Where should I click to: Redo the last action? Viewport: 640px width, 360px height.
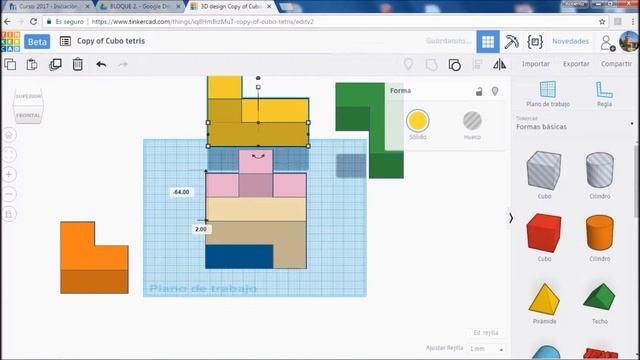point(123,64)
